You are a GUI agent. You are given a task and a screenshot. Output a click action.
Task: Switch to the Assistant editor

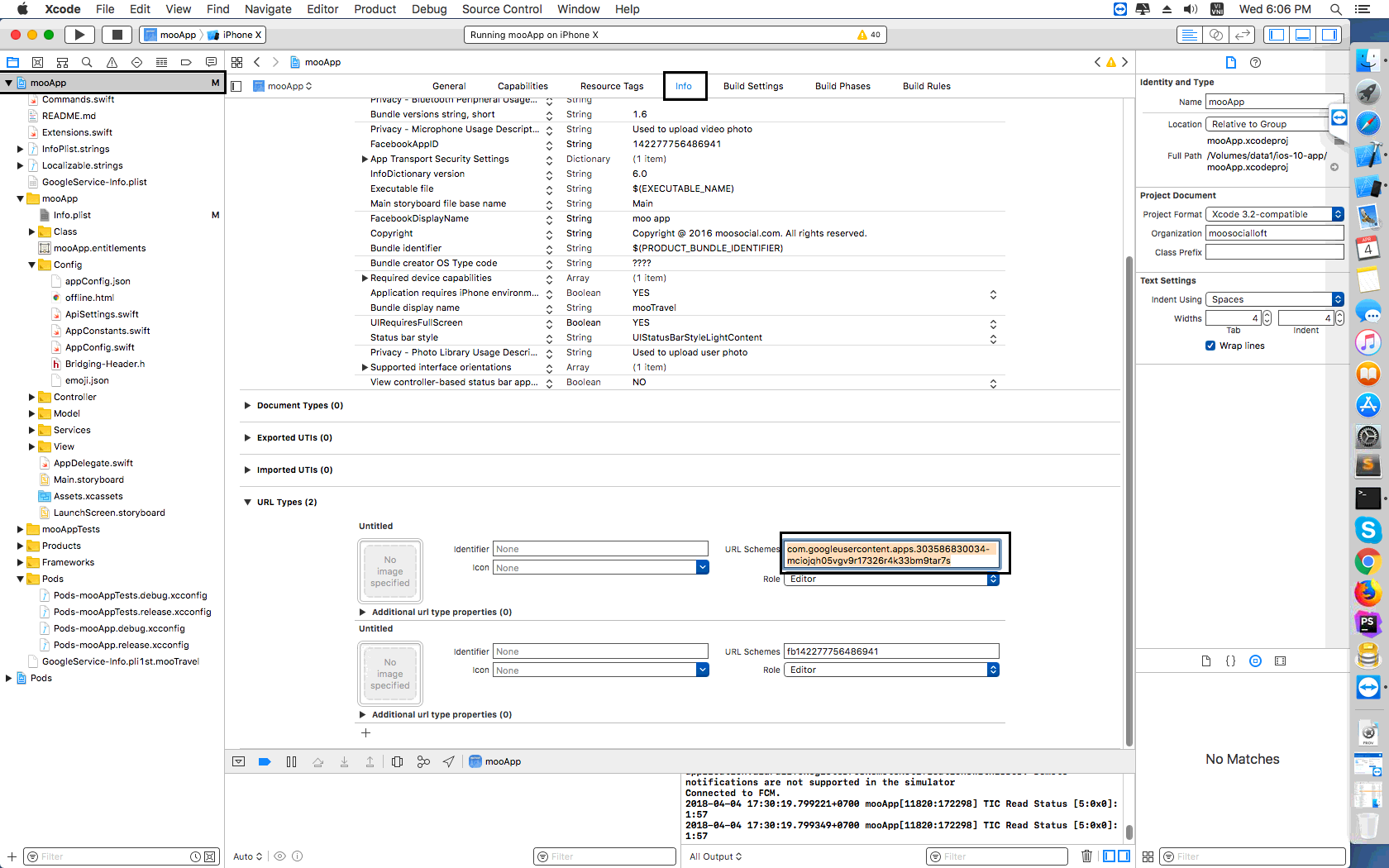1215,35
